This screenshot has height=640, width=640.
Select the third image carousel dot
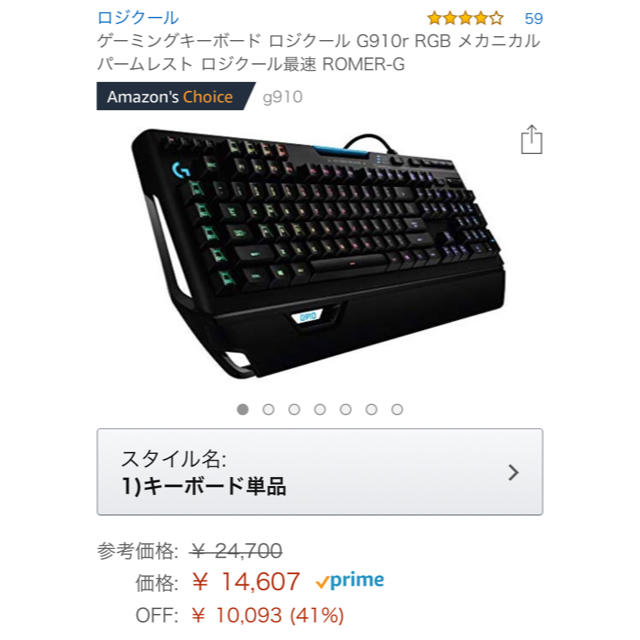tap(294, 409)
